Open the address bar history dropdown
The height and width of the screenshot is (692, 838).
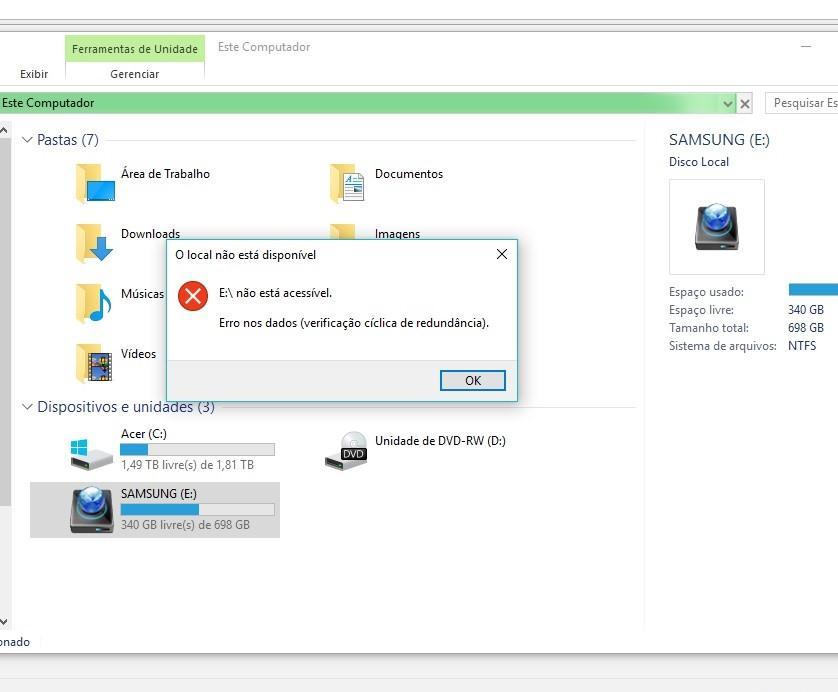tap(727, 103)
